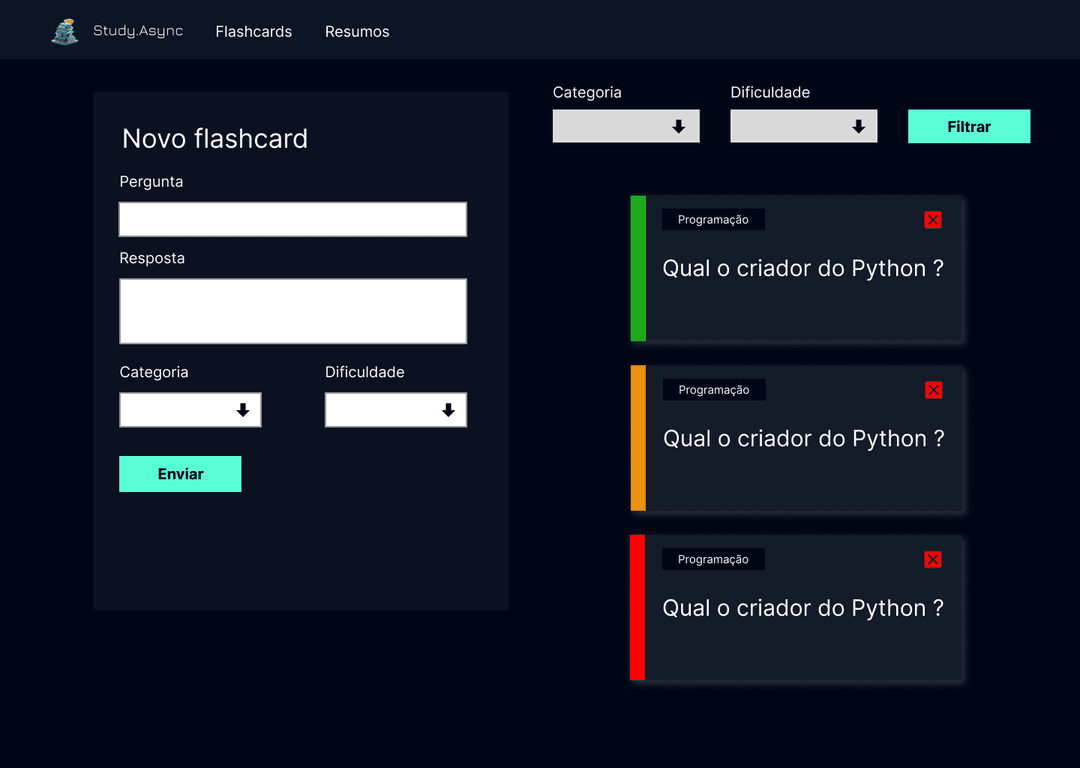
Task: Go to the Resumos page
Action: 357,32
